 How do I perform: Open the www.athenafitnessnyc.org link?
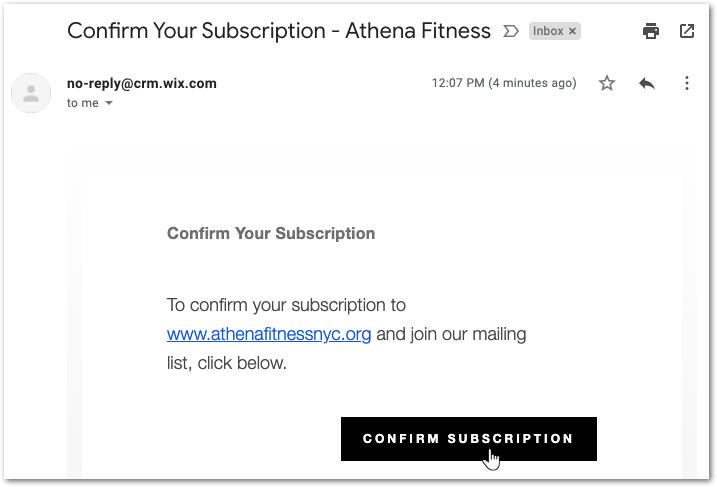pos(269,334)
